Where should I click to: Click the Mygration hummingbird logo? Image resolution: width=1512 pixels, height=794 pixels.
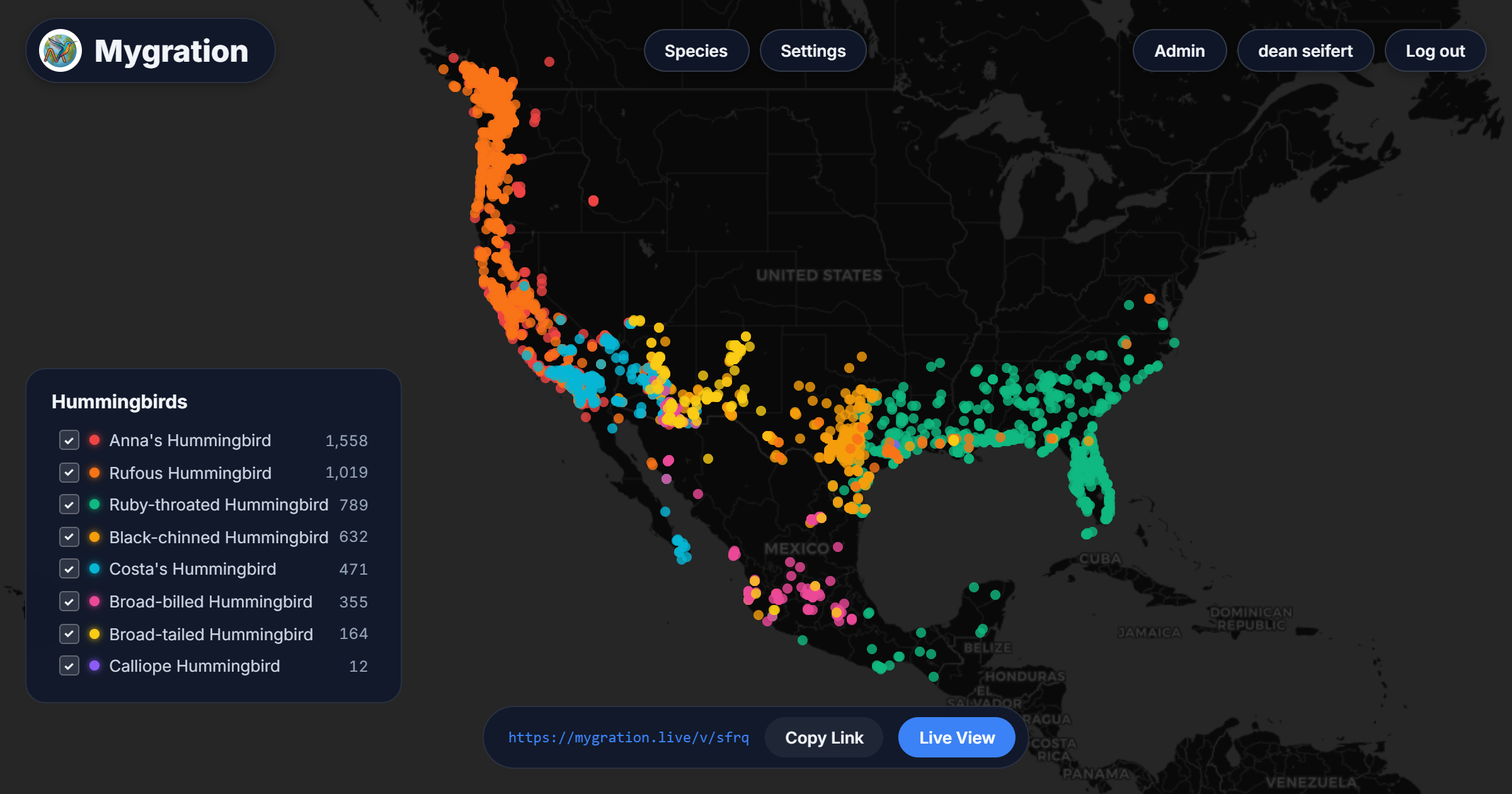60,50
